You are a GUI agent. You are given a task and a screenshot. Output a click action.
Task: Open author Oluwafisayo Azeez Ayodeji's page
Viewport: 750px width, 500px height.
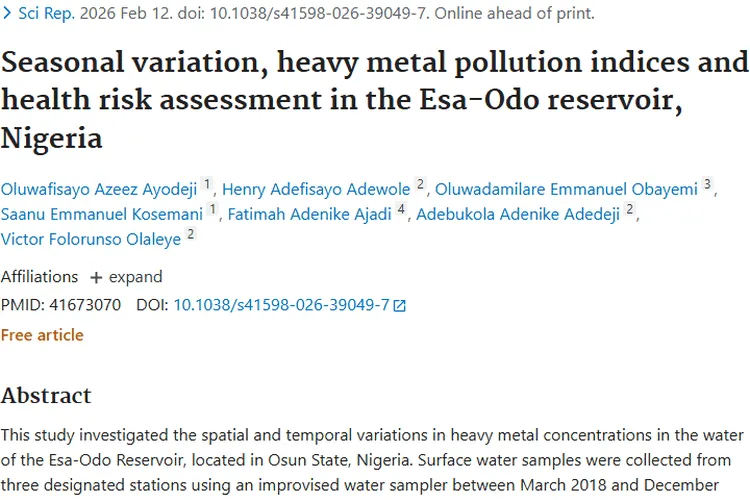(99, 189)
